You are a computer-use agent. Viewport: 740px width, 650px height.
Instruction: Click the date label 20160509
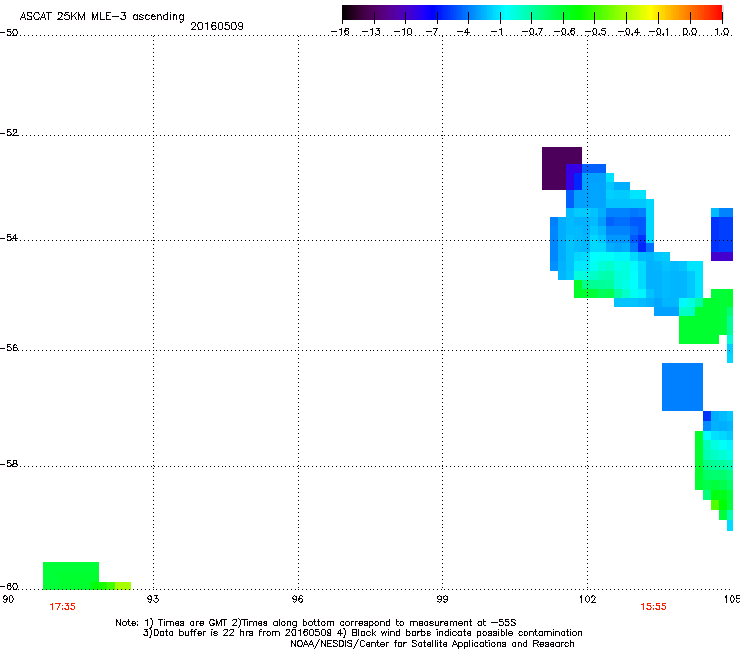click(x=217, y=26)
